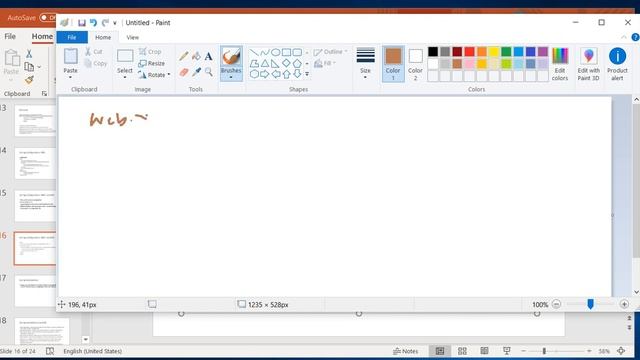Click English (United States) language indicator
The image size is (640, 360).
point(92,351)
